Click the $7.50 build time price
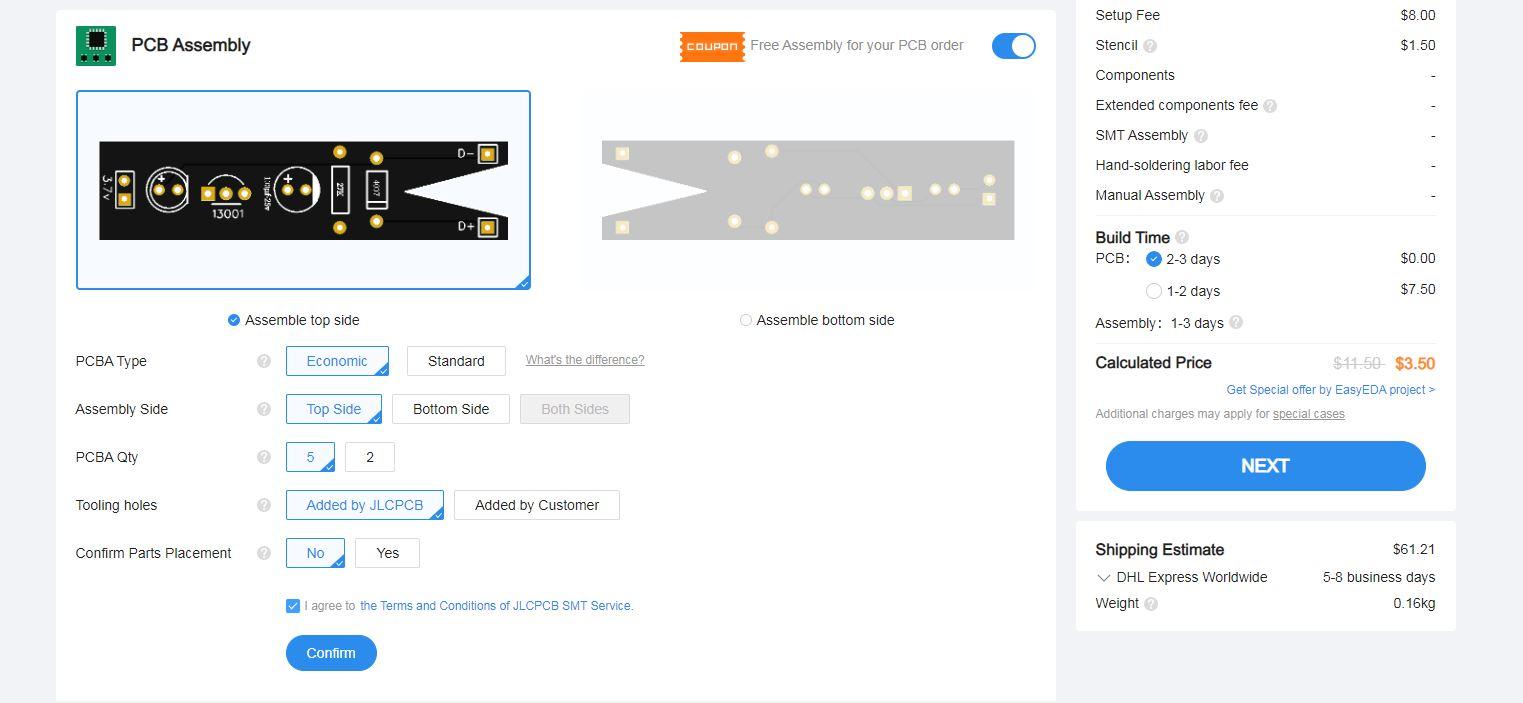 click(x=1418, y=289)
